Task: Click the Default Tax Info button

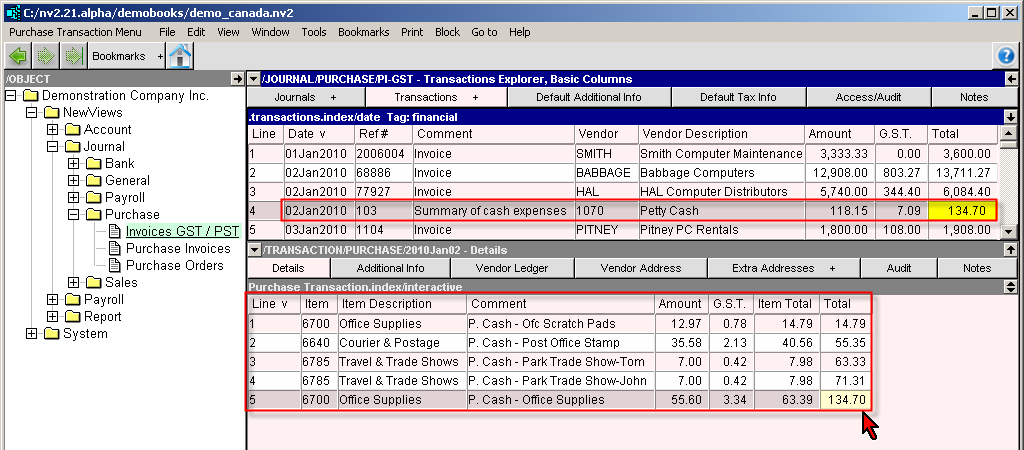Action: click(x=738, y=97)
